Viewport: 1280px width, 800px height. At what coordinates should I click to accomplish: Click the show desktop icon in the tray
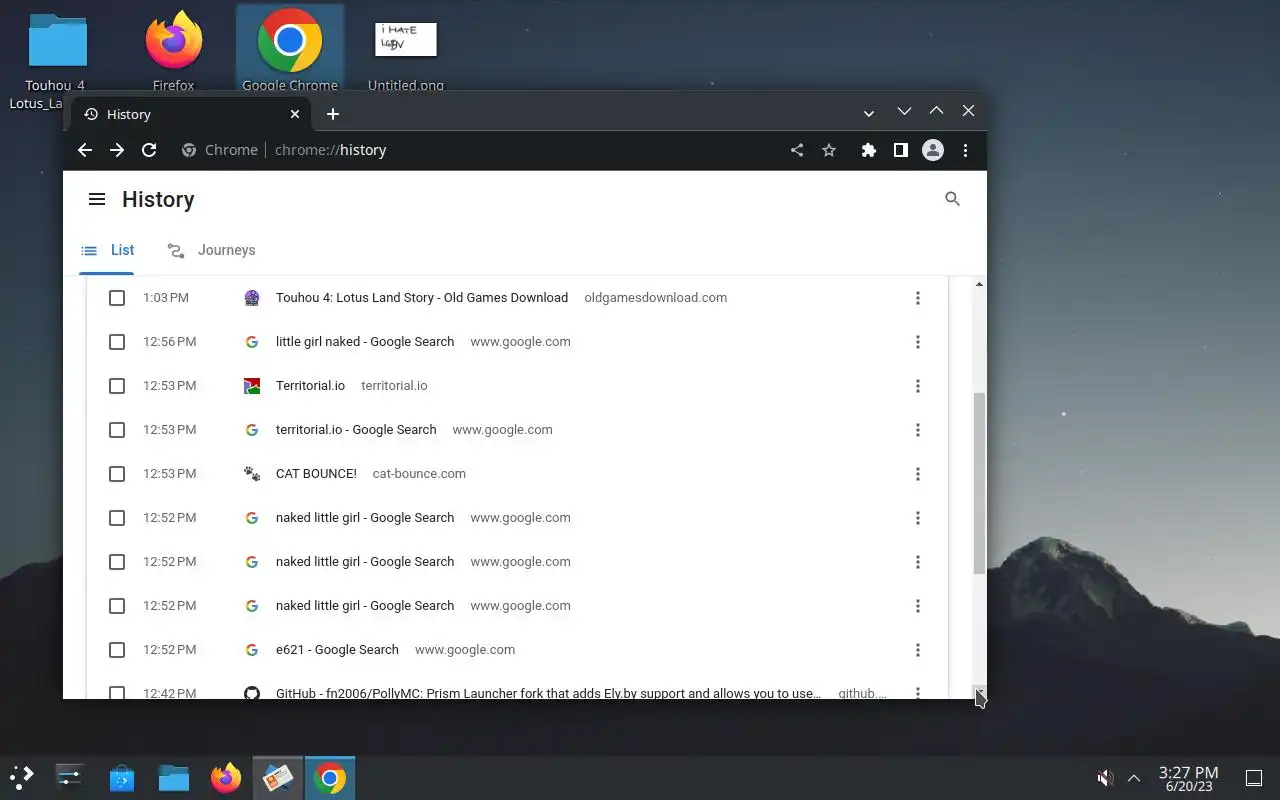(x=1253, y=777)
